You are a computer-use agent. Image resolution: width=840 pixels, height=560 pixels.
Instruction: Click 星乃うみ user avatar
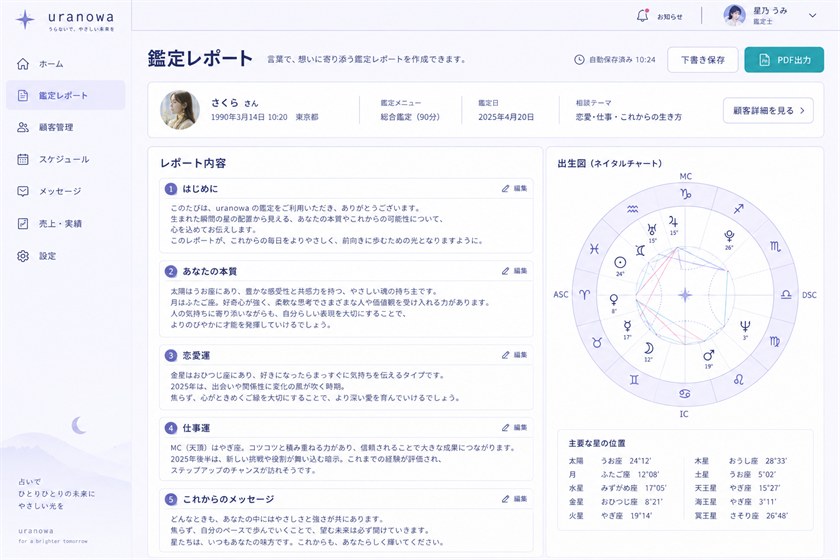[734, 16]
